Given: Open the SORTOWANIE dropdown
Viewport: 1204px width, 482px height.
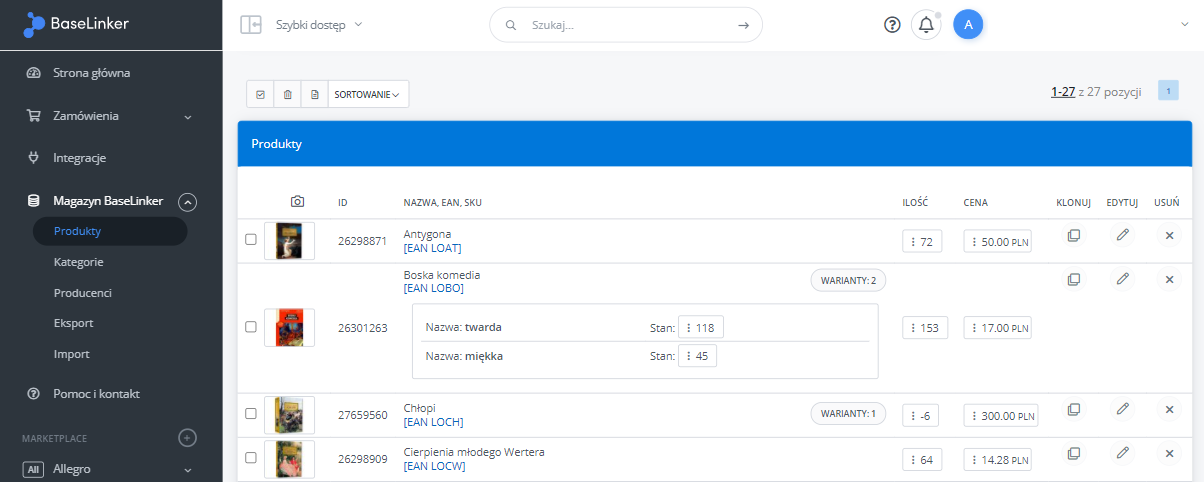Looking at the screenshot, I should point(367,95).
